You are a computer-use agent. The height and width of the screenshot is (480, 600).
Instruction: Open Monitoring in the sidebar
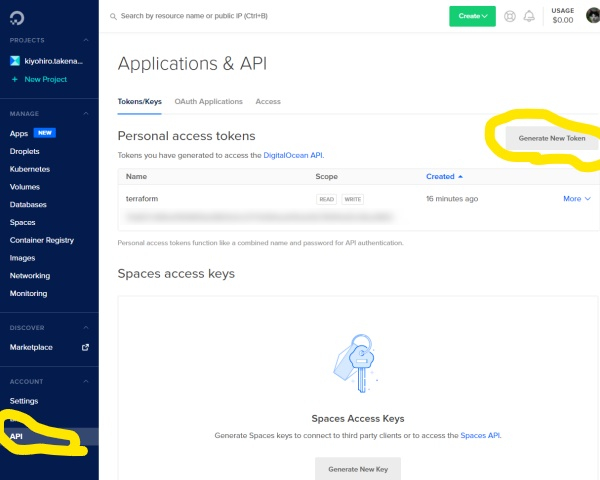tap(28, 293)
